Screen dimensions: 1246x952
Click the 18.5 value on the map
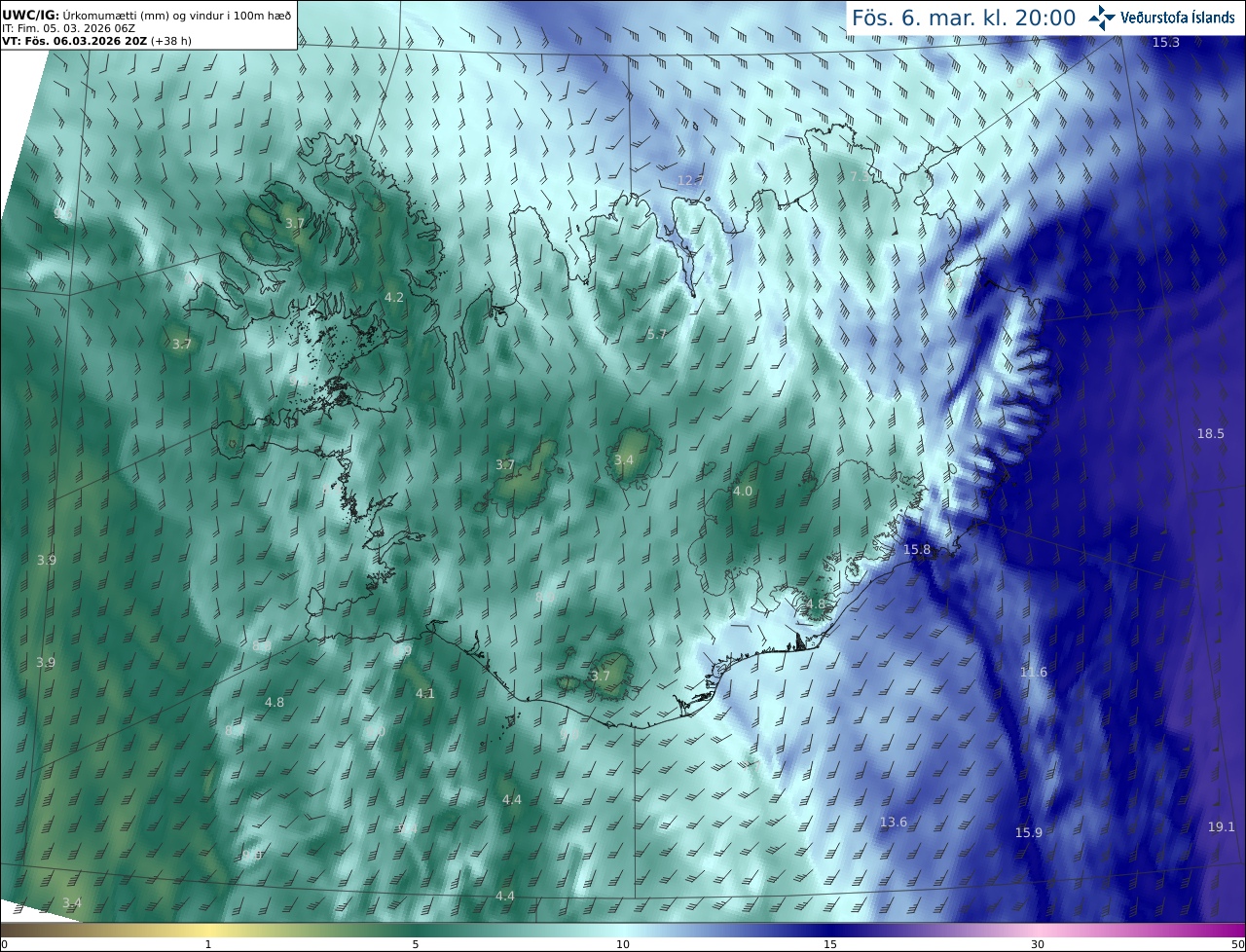point(1211,433)
